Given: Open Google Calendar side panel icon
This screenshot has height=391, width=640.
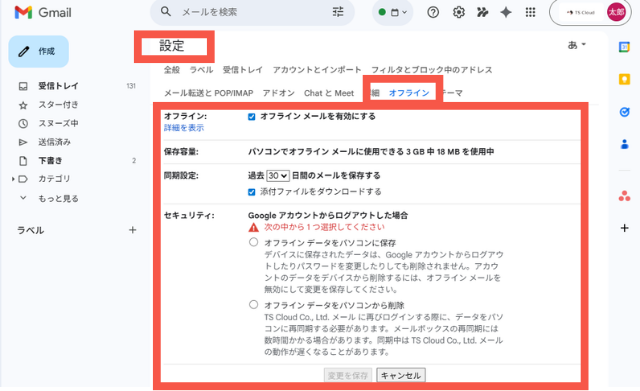Looking at the screenshot, I should click(624, 47).
